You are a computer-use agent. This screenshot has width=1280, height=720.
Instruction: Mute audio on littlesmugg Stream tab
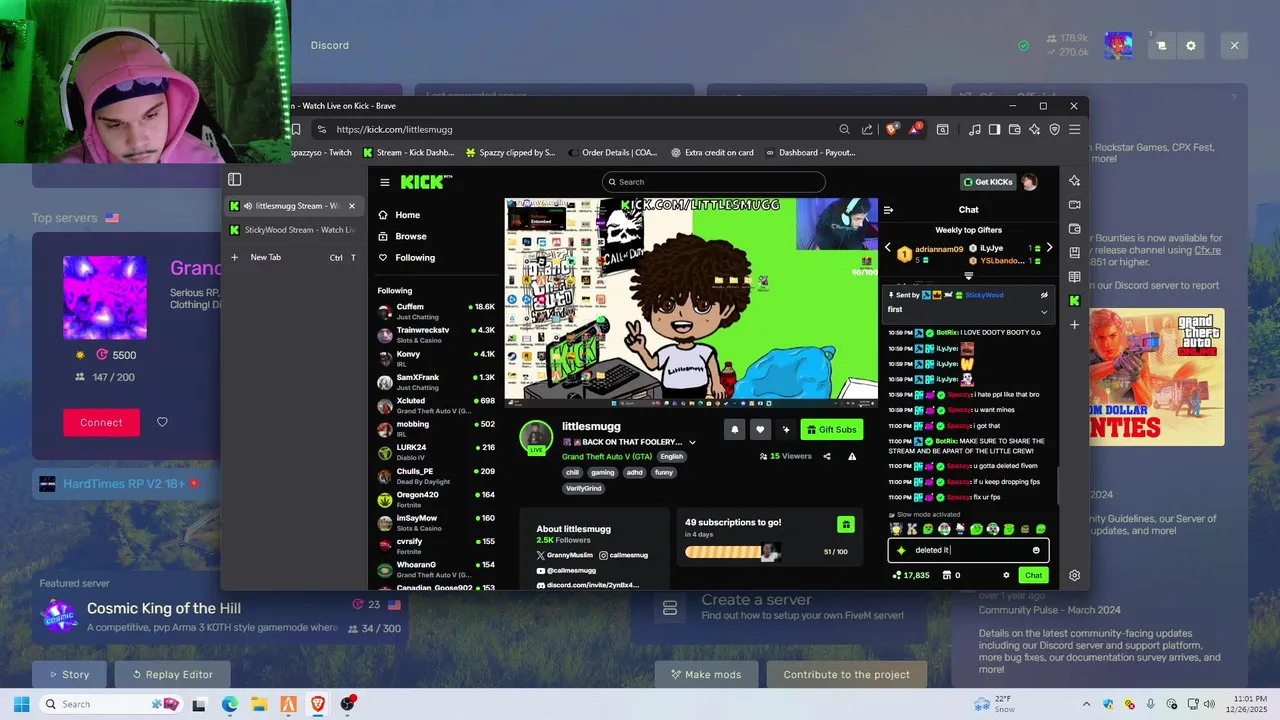point(247,206)
